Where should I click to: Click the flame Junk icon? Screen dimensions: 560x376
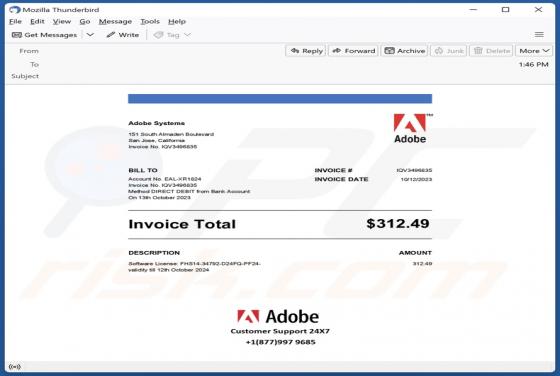[439, 51]
